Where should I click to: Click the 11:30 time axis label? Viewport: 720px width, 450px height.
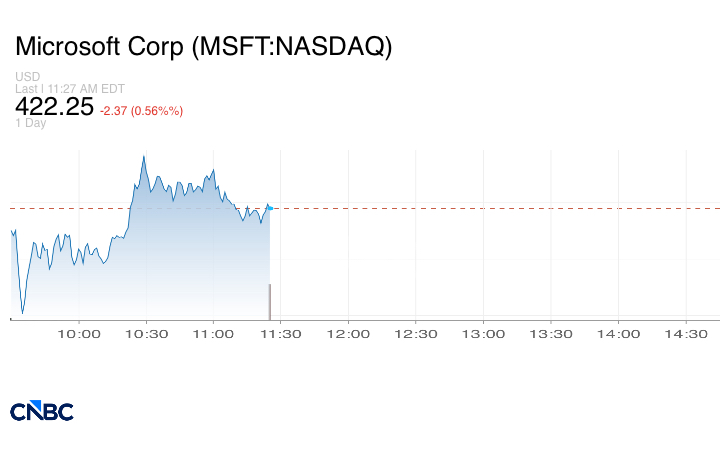[281, 334]
